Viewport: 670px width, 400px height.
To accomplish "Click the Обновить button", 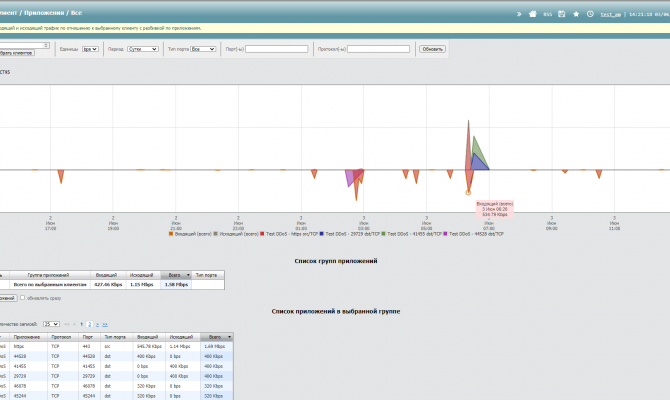I will pyautogui.click(x=431, y=48).
